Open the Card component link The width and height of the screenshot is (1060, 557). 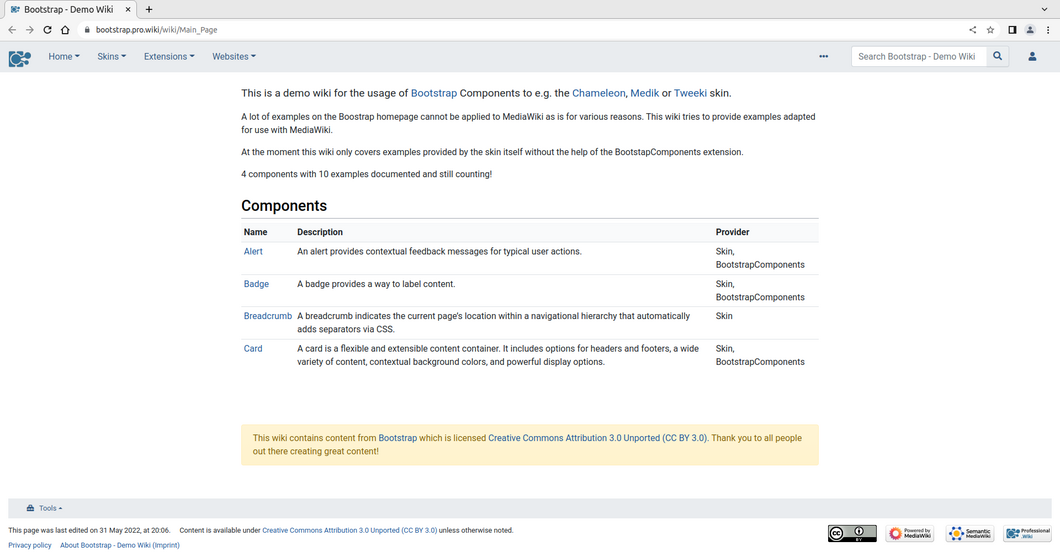(x=253, y=349)
